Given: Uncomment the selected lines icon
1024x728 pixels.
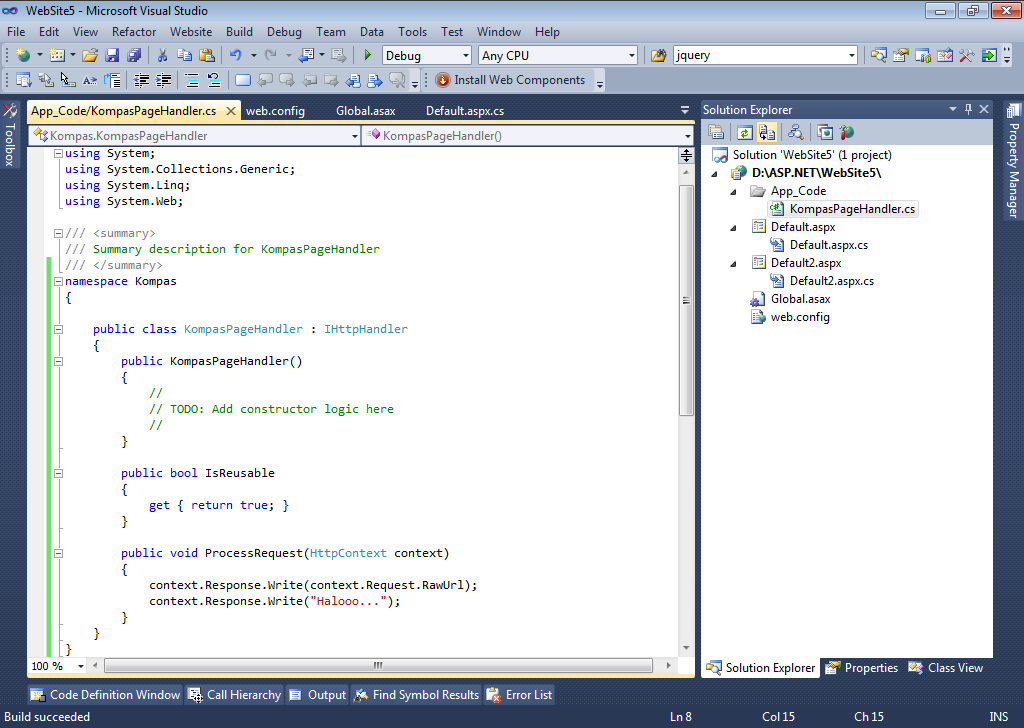Looking at the screenshot, I should [x=214, y=80].
